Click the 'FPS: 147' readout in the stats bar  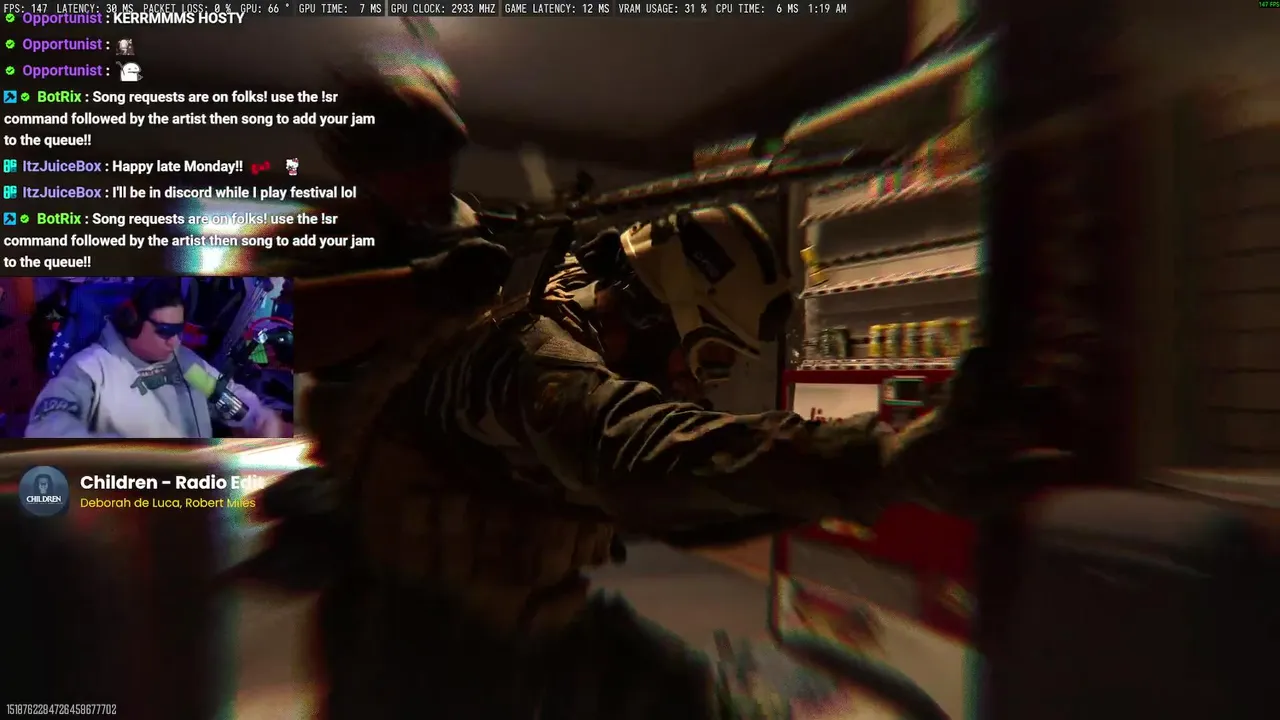(x=27, y=8)
